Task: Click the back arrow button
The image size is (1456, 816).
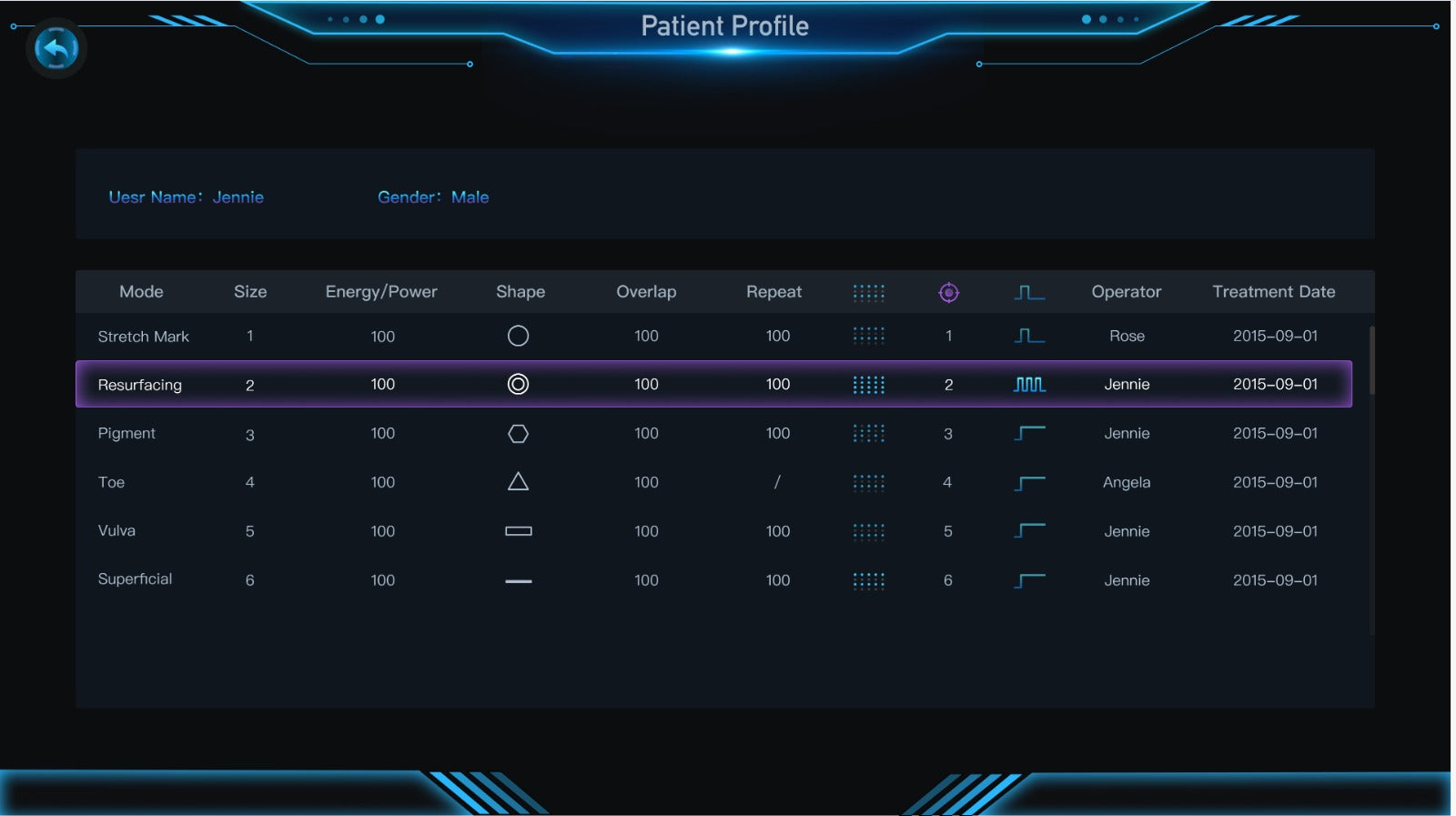Action: pos(56,48)
